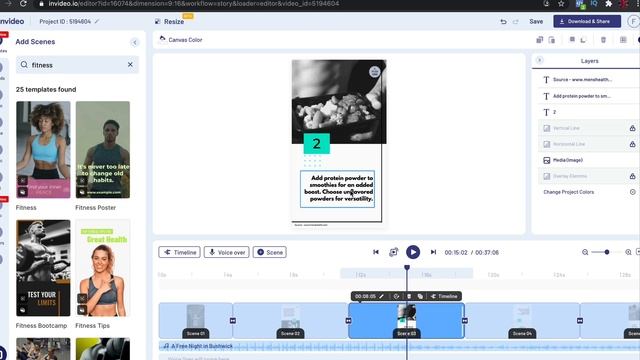Select the Fitness template thumbnail
640x360 pixels.
43,150
